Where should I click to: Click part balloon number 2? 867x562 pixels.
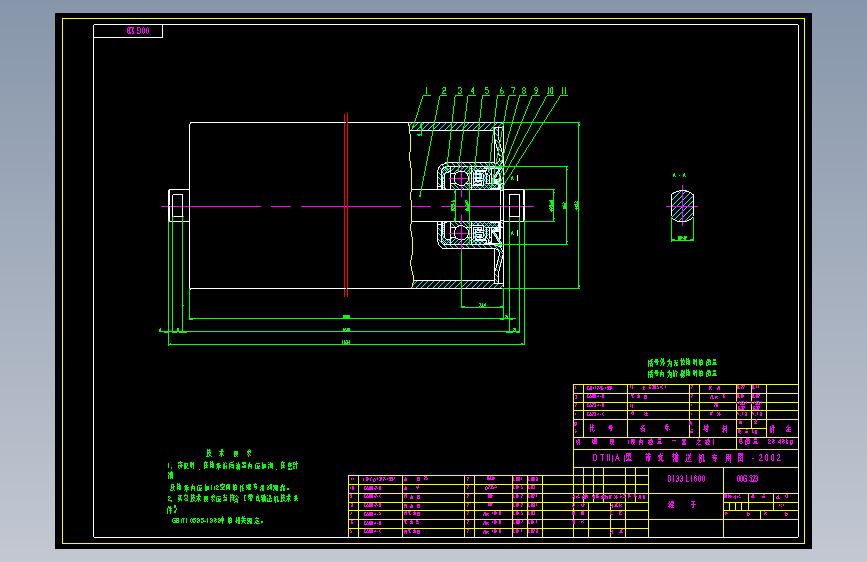tap(443, 91)
